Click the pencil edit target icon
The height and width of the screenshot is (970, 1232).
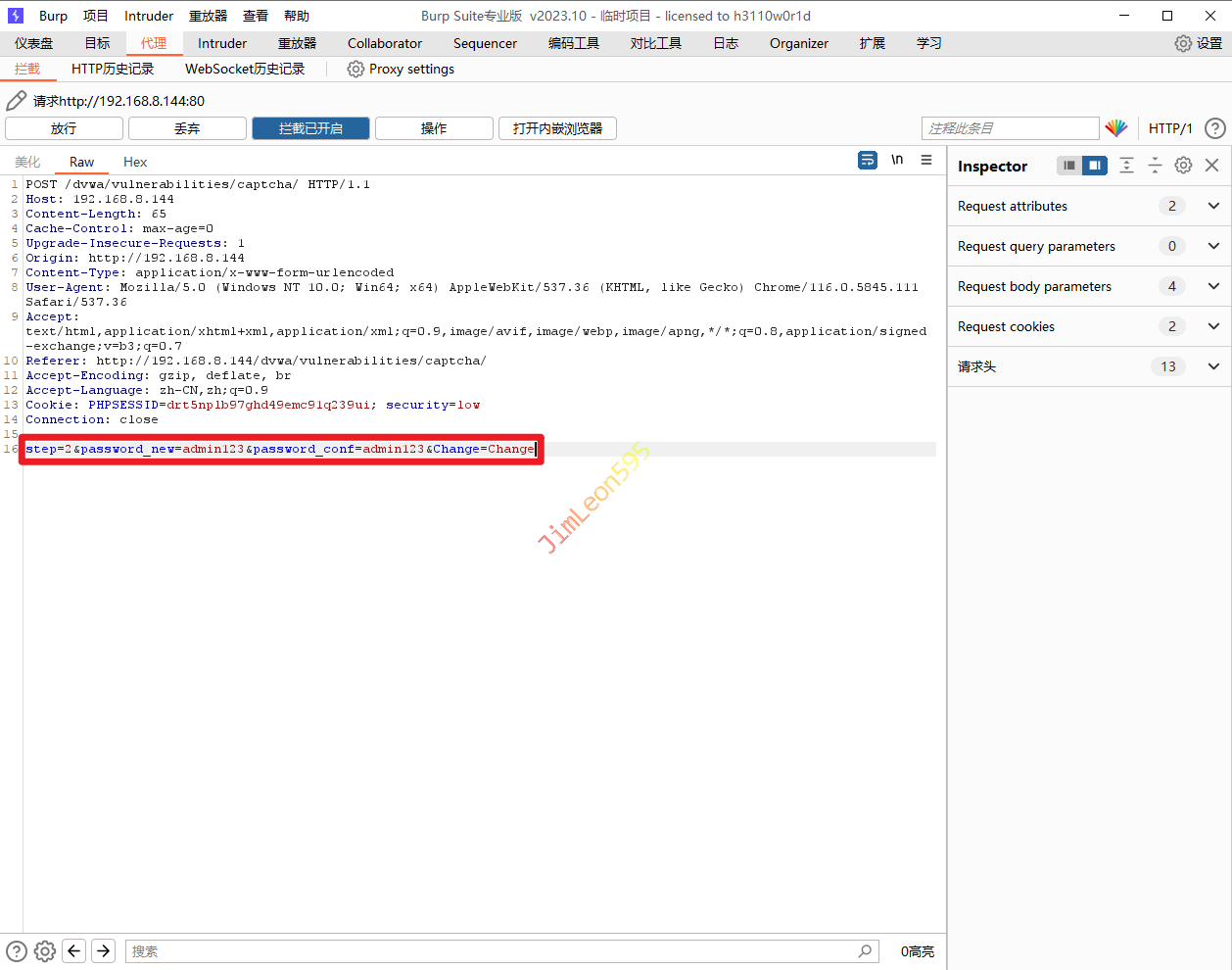tap(17, 101)
